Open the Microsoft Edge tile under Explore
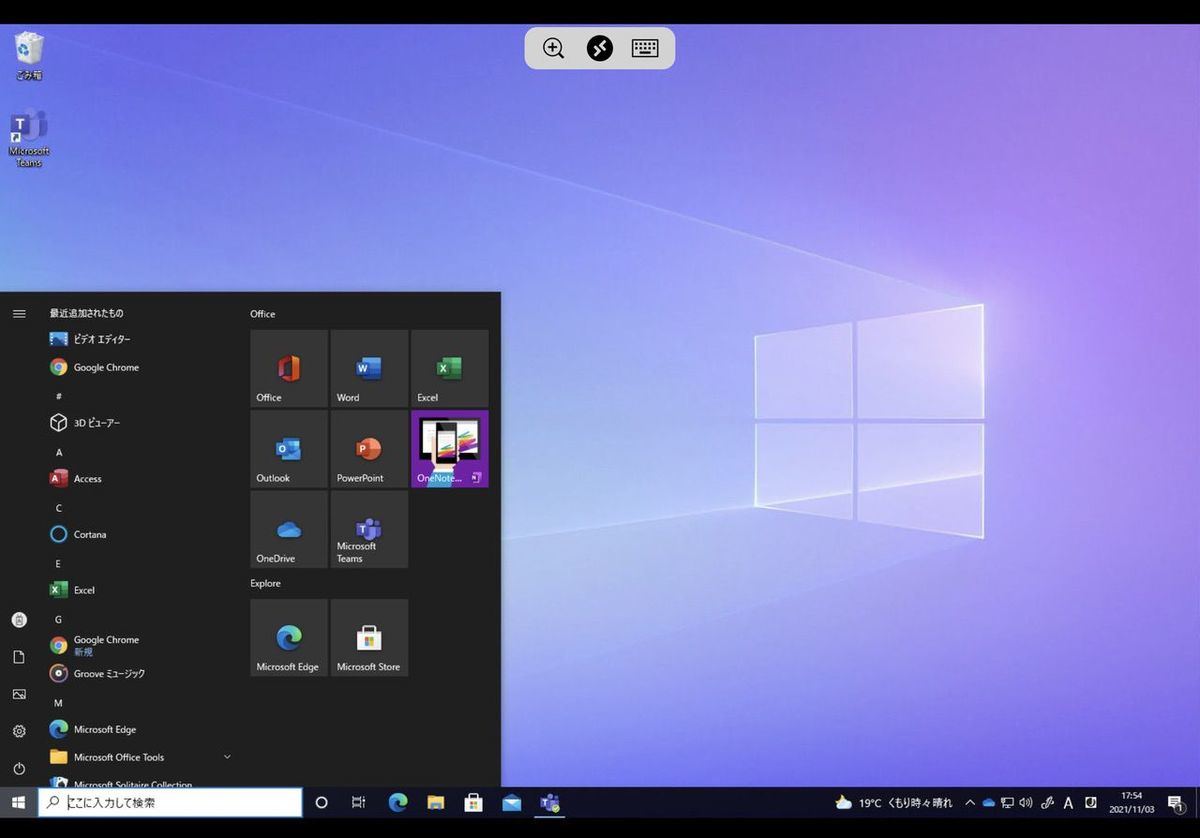The height and width of the screenshot is (838, 1200). click(x=289, y=638)
